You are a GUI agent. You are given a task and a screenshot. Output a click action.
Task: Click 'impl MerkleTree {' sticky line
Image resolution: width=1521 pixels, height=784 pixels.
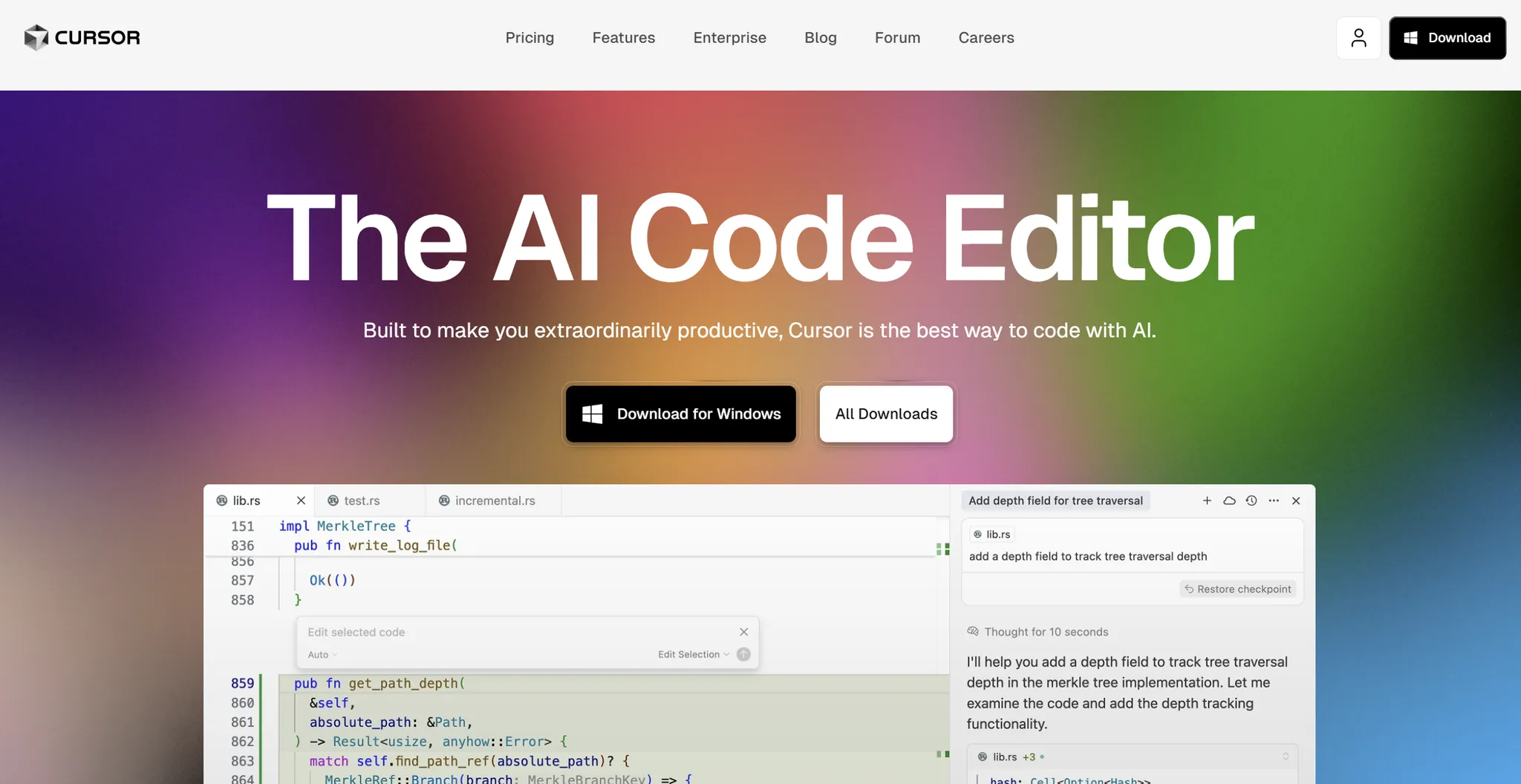[345, 526]
